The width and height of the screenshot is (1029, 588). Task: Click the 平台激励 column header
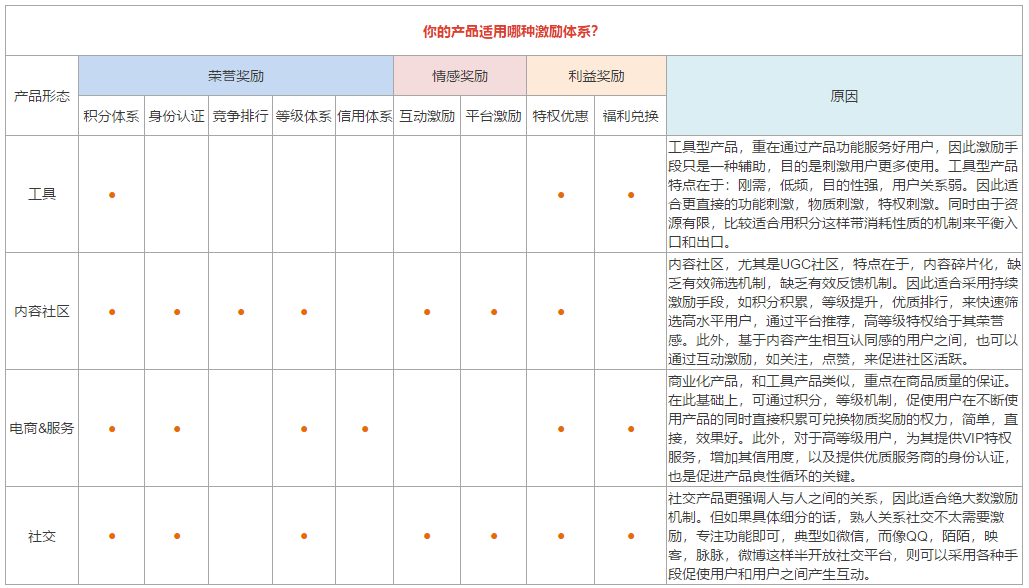(494, 116)
